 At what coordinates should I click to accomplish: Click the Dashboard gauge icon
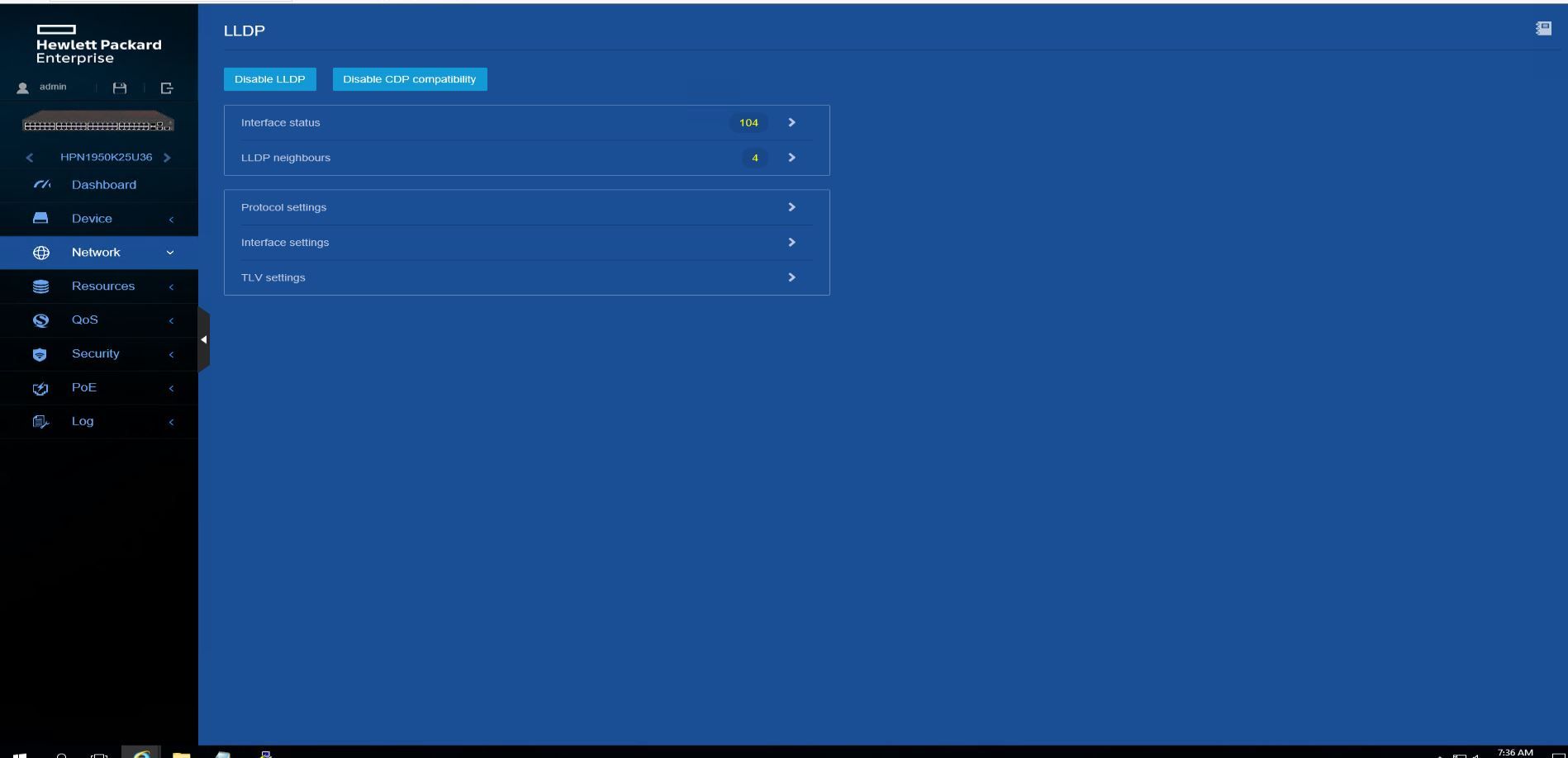coord(41,185)
